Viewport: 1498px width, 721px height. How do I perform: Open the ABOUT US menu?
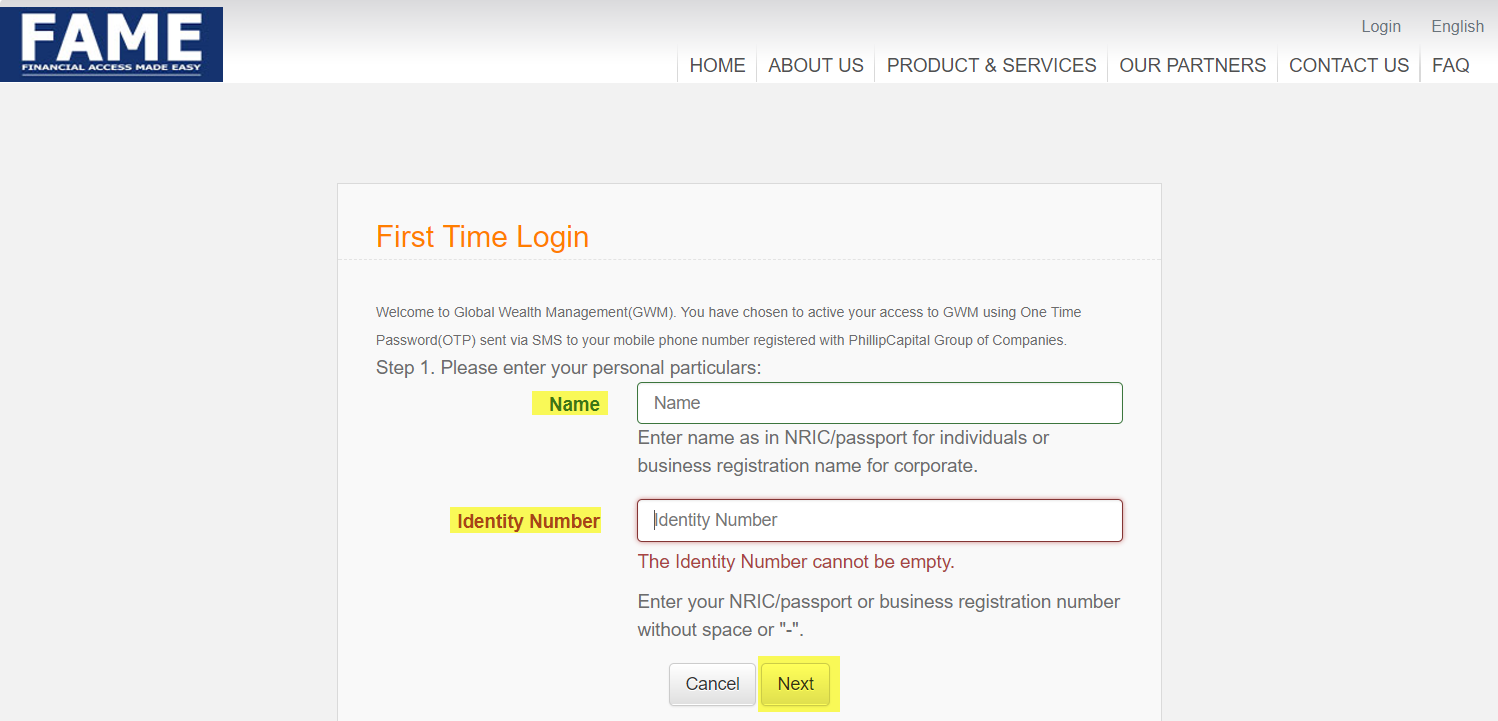coord(815,66)
